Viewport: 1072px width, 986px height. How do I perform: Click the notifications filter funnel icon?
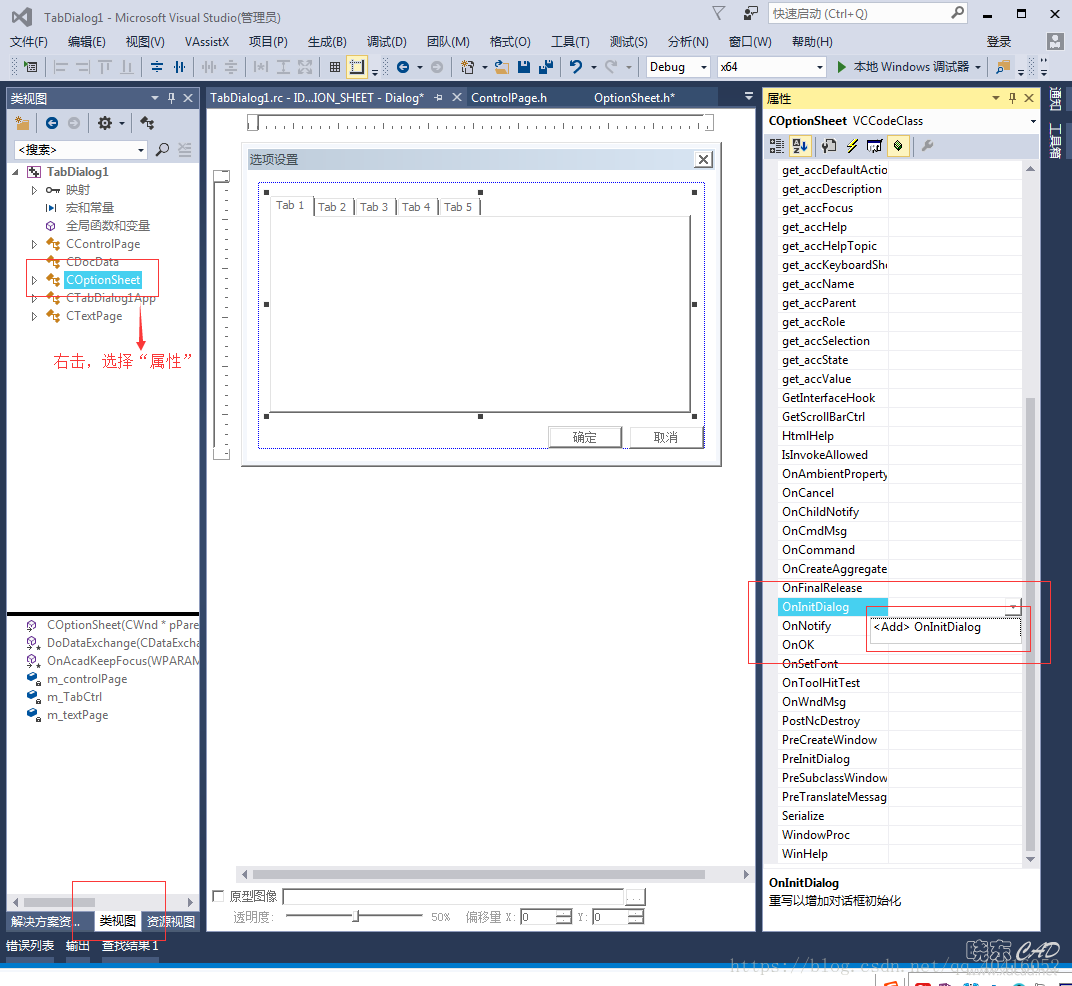718,13
